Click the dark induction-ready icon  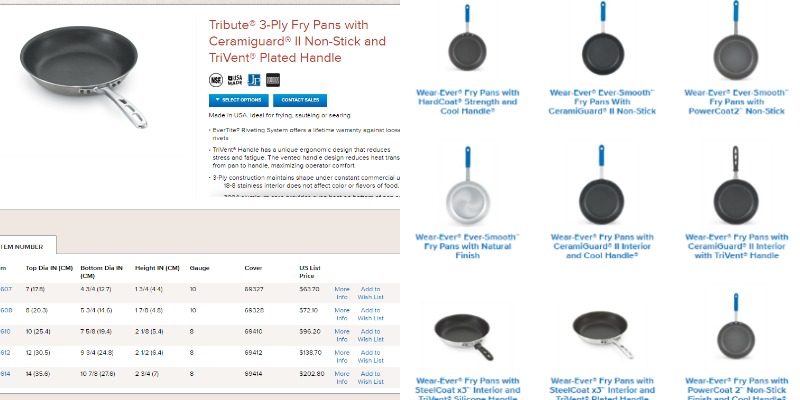[x=273, y=80]
